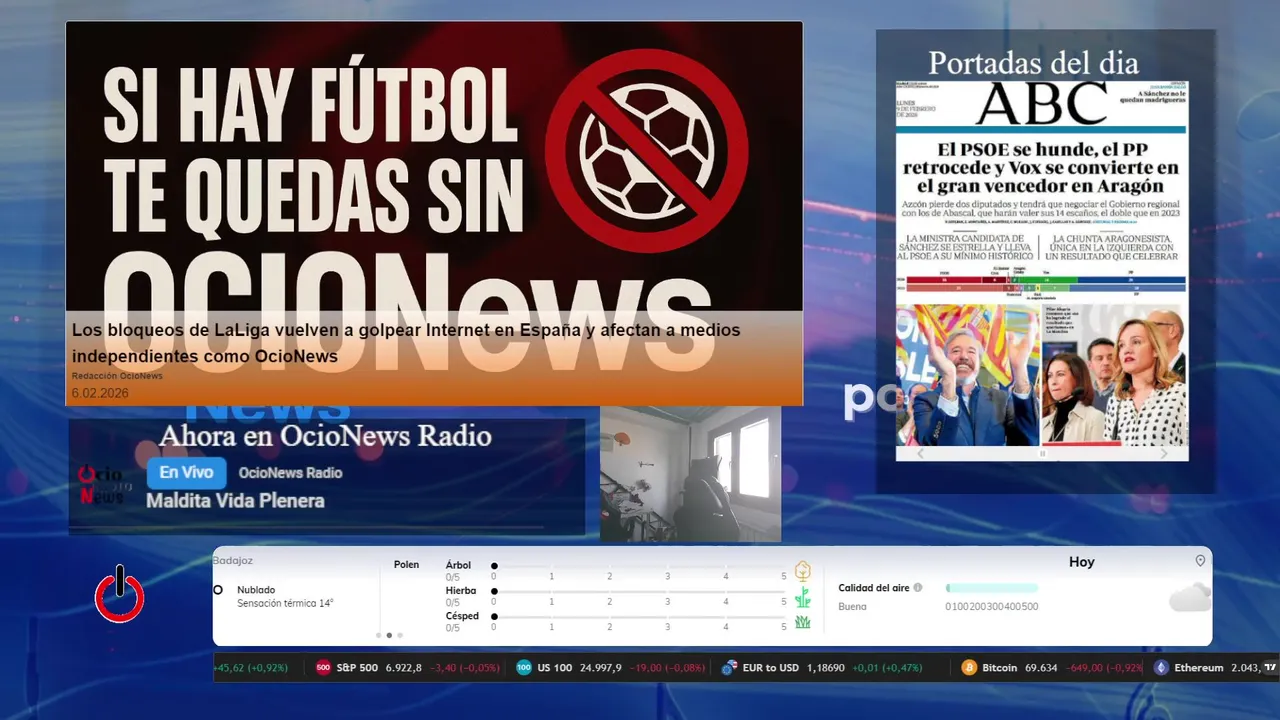This screenshot has width=1280, height=720.
Task: Click the Árbol pollen level slider
Action: click(x=639, y=566)
